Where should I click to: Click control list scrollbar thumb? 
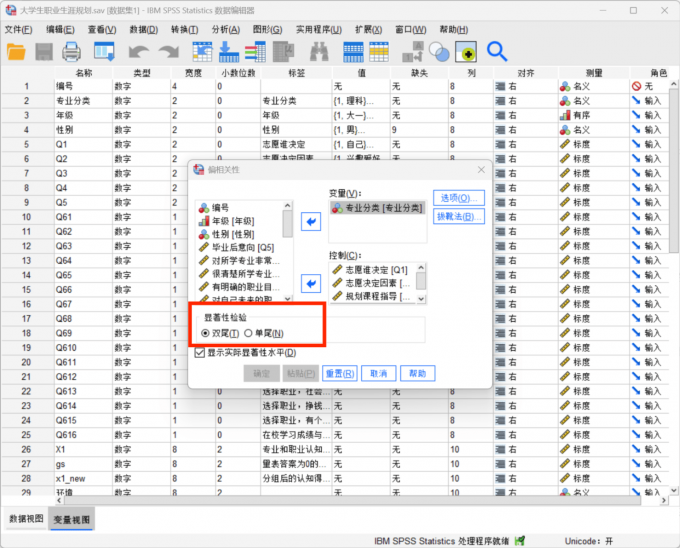[420, 281]
